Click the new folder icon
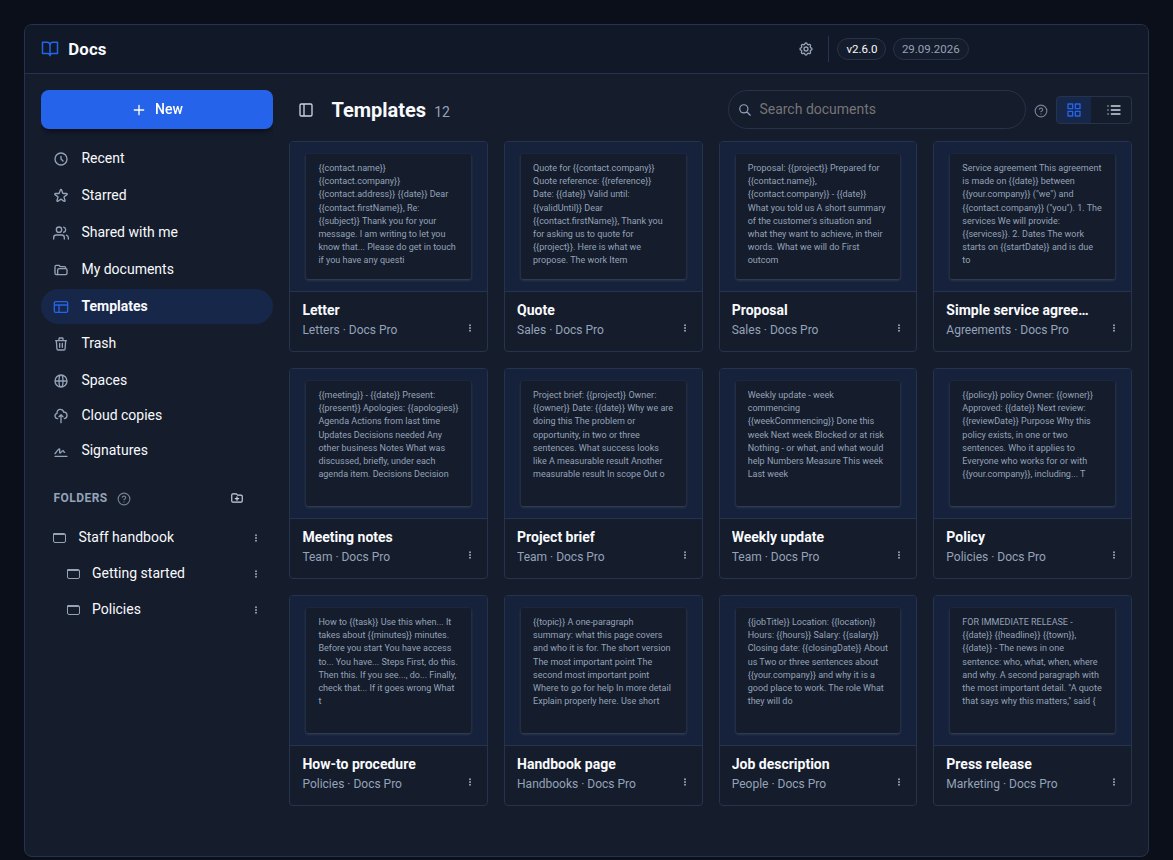This screenshot has width=1173, height=860. pyautogui.click(x=237, y=498)
